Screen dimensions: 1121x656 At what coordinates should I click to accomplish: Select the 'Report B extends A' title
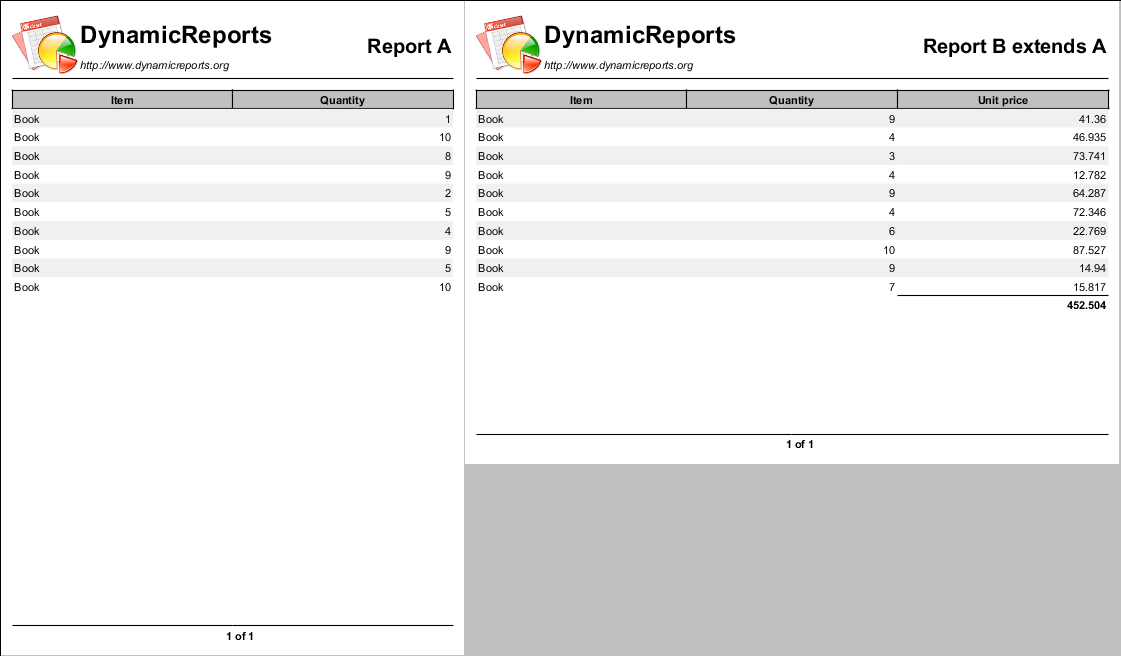1014,46
